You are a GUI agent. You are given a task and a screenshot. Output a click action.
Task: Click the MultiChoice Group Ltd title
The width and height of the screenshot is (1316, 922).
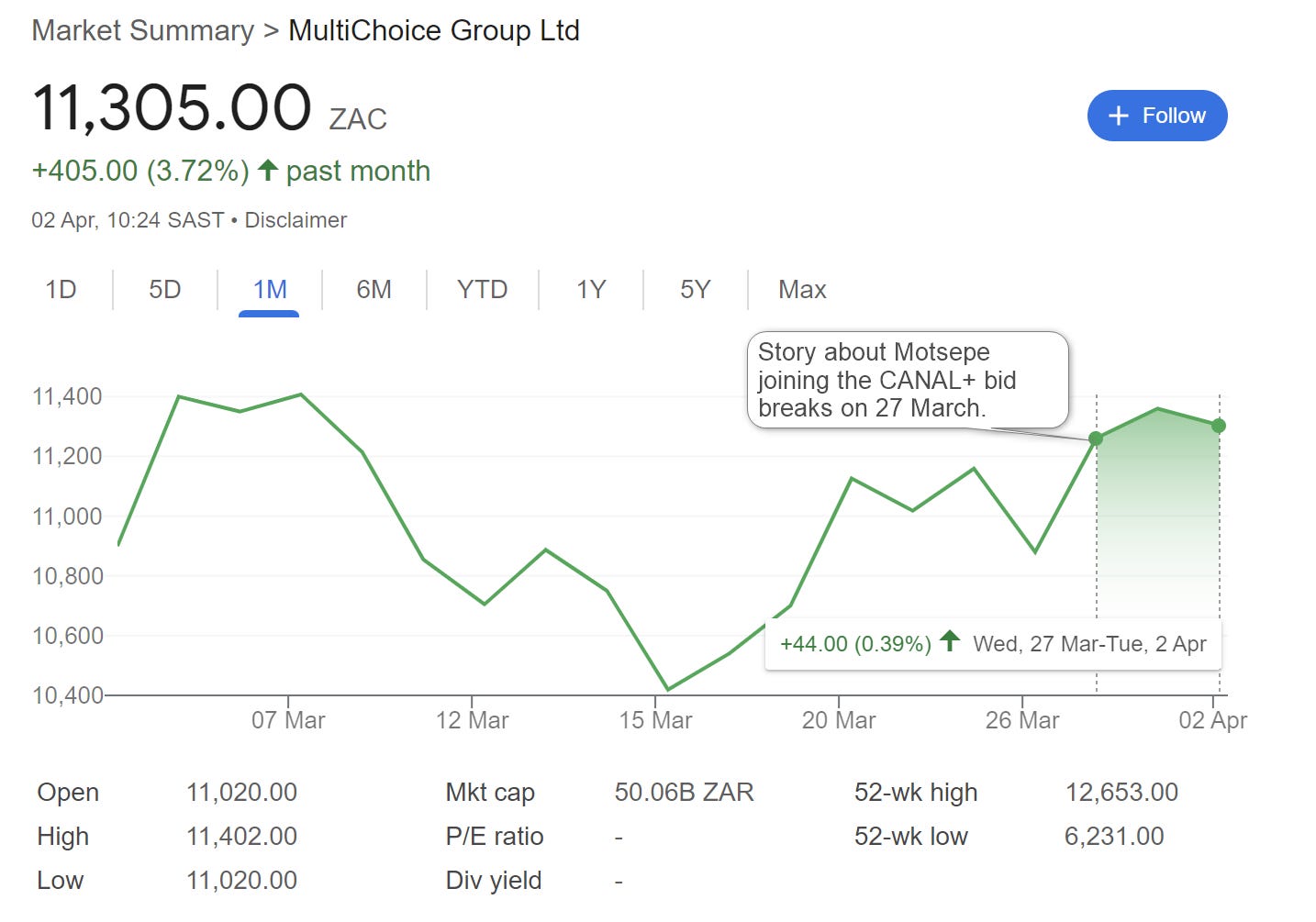point(434,30)
